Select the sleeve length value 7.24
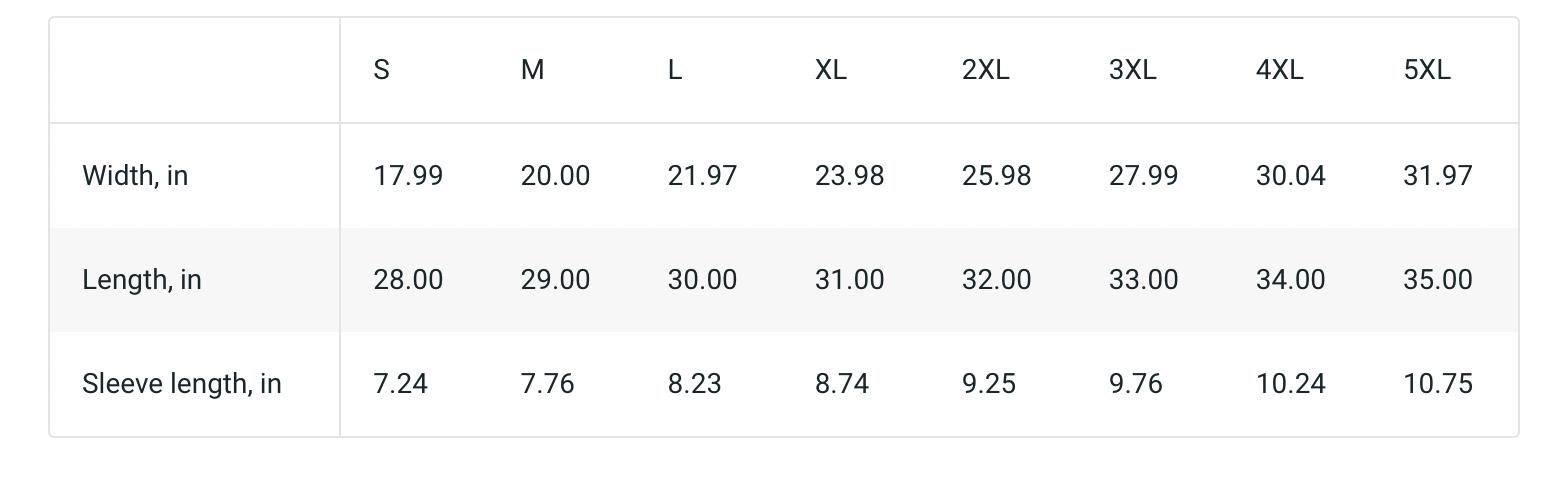Viewport: 1554px width, 484px height. (400, 384)
